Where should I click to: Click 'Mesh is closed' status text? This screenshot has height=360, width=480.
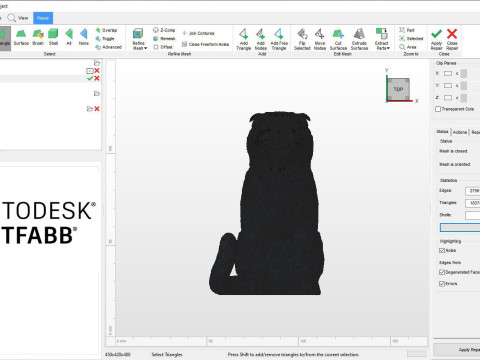tap(453, 151)
